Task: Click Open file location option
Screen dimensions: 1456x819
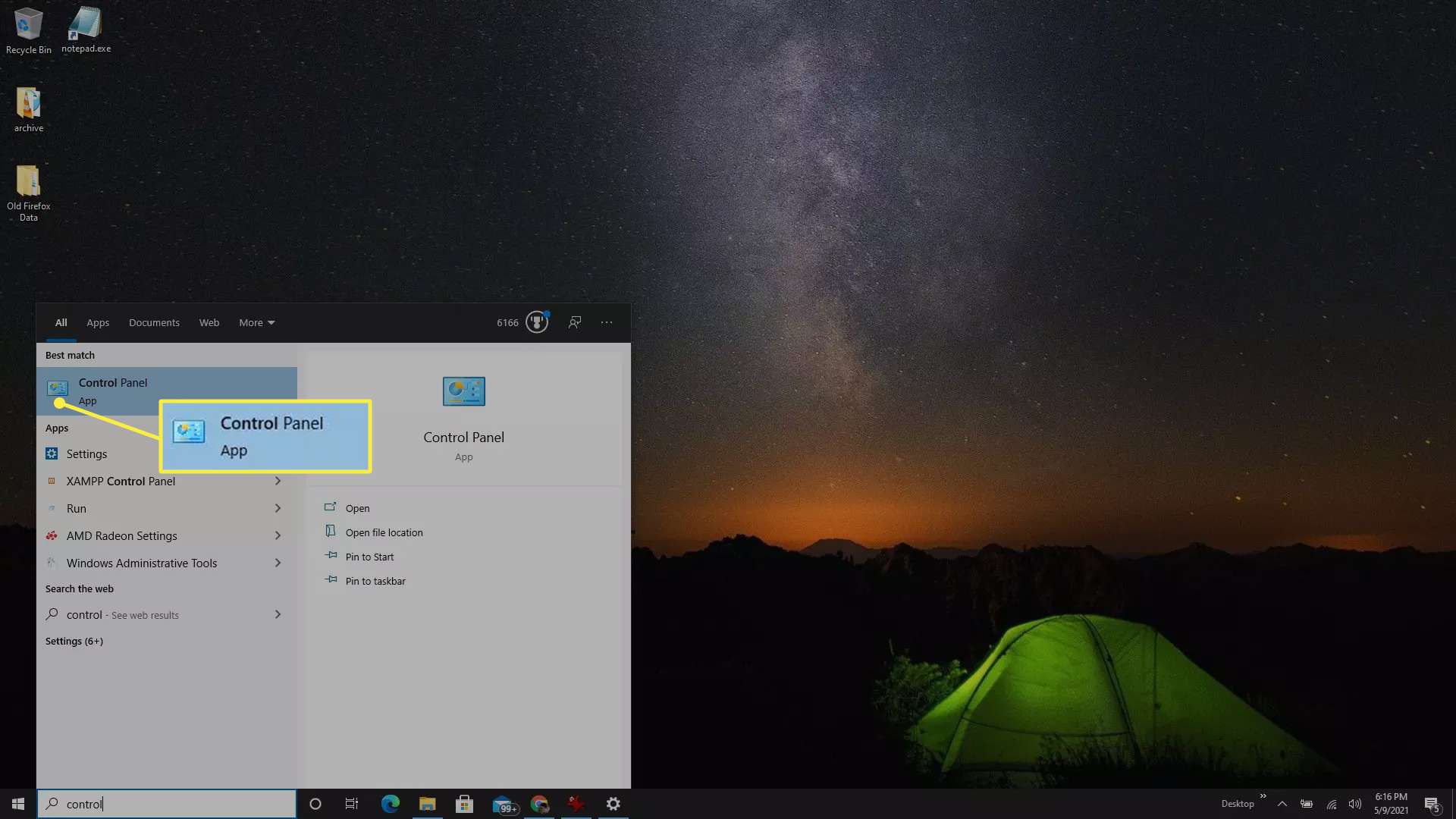Action: click(x=384, y=532)
